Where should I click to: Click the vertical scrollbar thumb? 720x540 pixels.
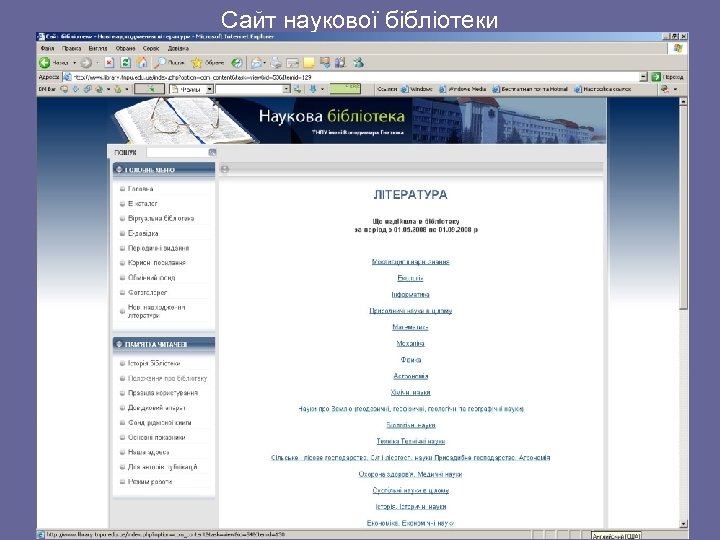(683, 208)
